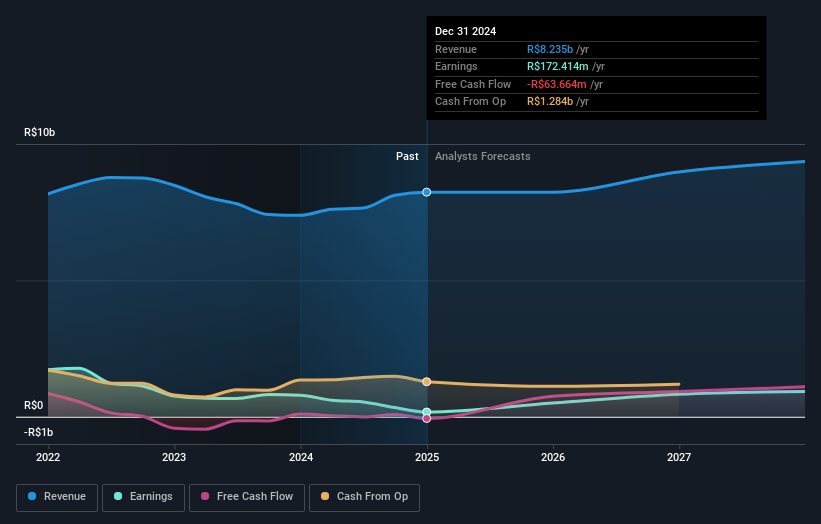The width and height of the screenshot is (821, 524).
Task: Click the Past label on chart
Action: point(407,156)
